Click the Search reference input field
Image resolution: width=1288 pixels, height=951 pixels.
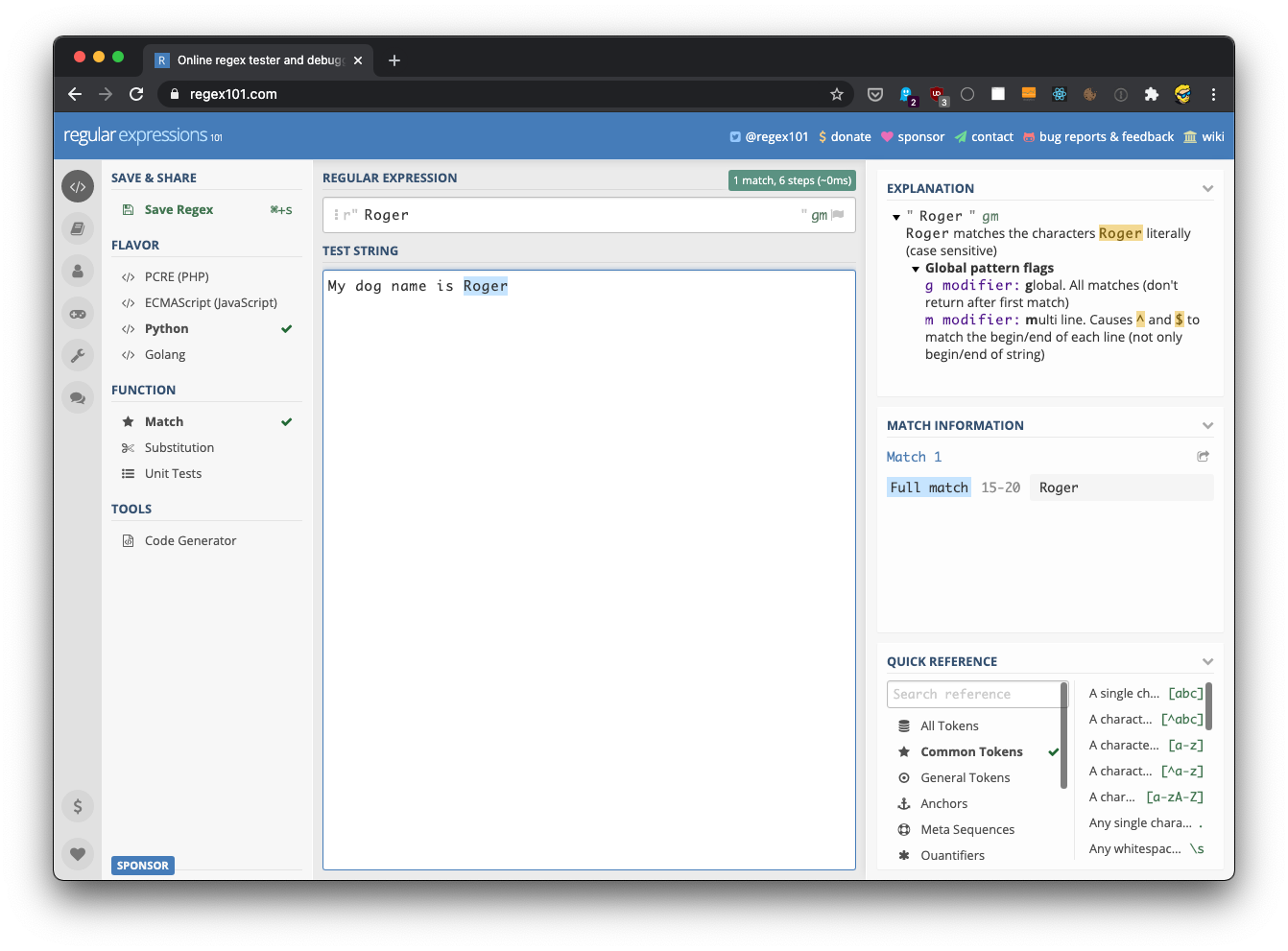click(973, 694)
